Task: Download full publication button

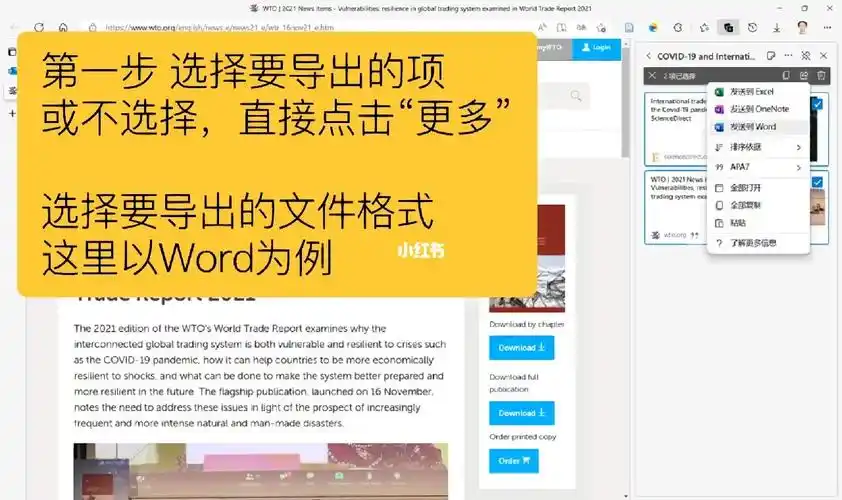Action: (x=521, y=413)
